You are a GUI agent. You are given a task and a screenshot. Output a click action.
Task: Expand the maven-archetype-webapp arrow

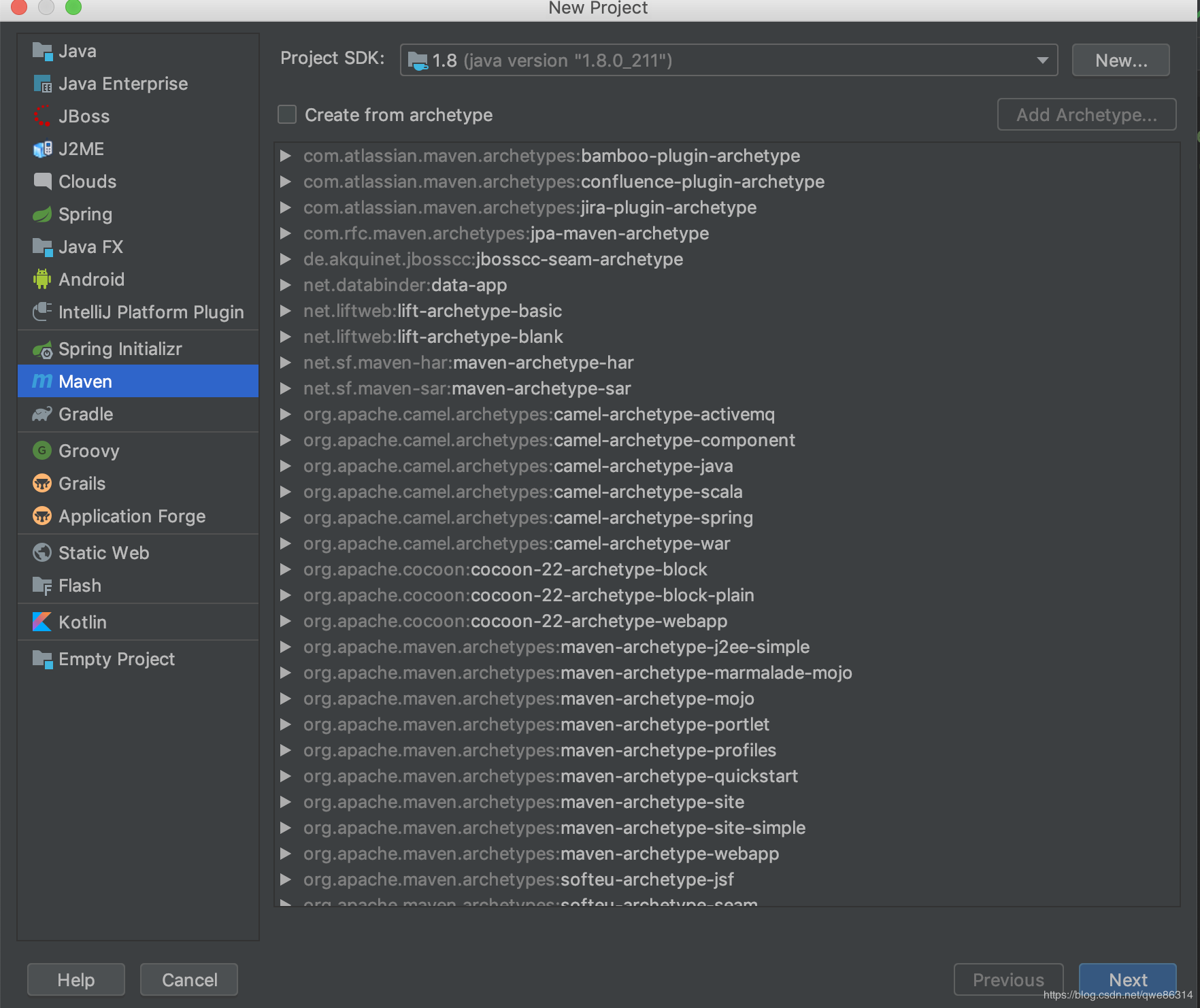coord(286,854)
